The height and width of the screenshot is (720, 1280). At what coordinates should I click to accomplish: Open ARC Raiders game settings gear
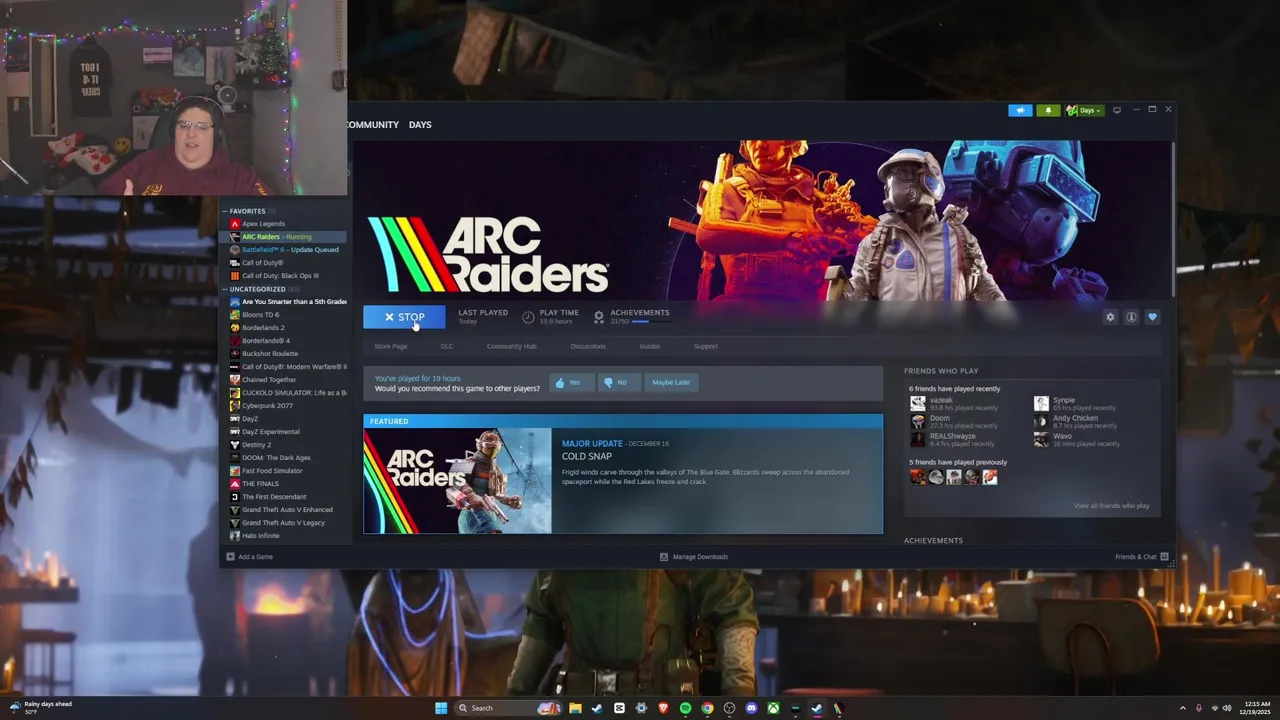point(1110,317)
